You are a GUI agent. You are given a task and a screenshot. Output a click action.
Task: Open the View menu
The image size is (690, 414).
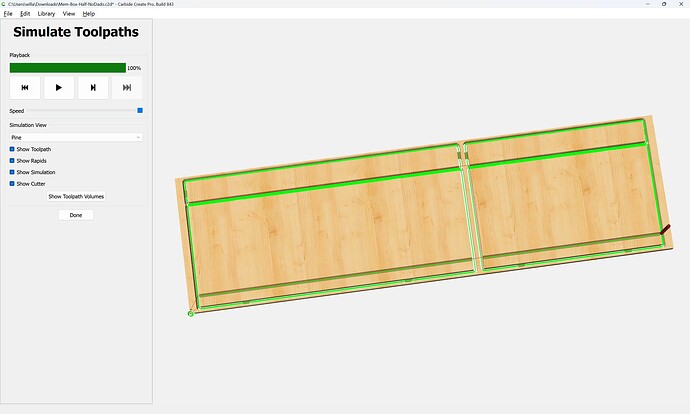[x=69, y=14]
